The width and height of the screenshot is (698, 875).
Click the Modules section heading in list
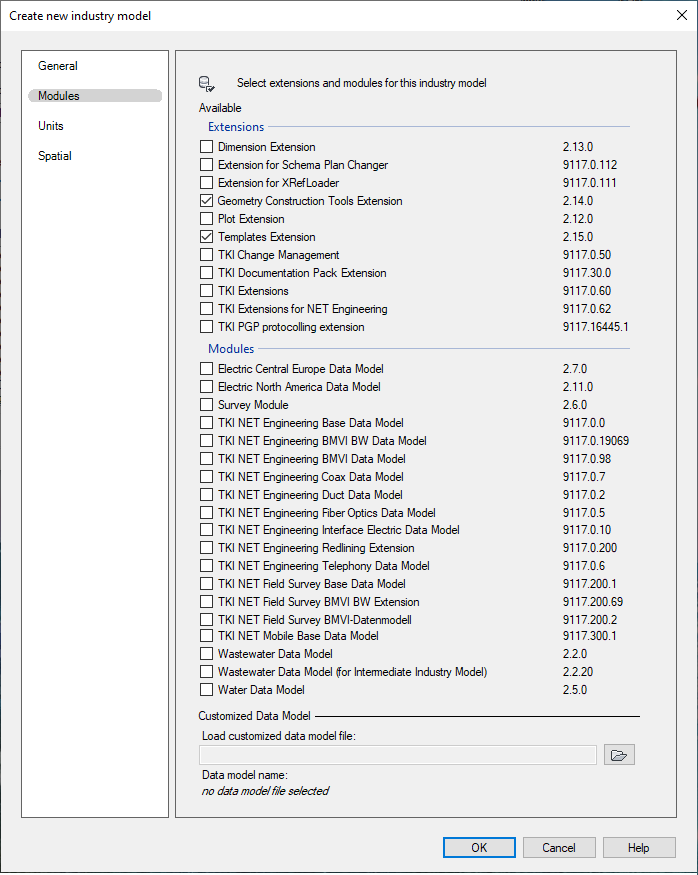pos(231,349)
